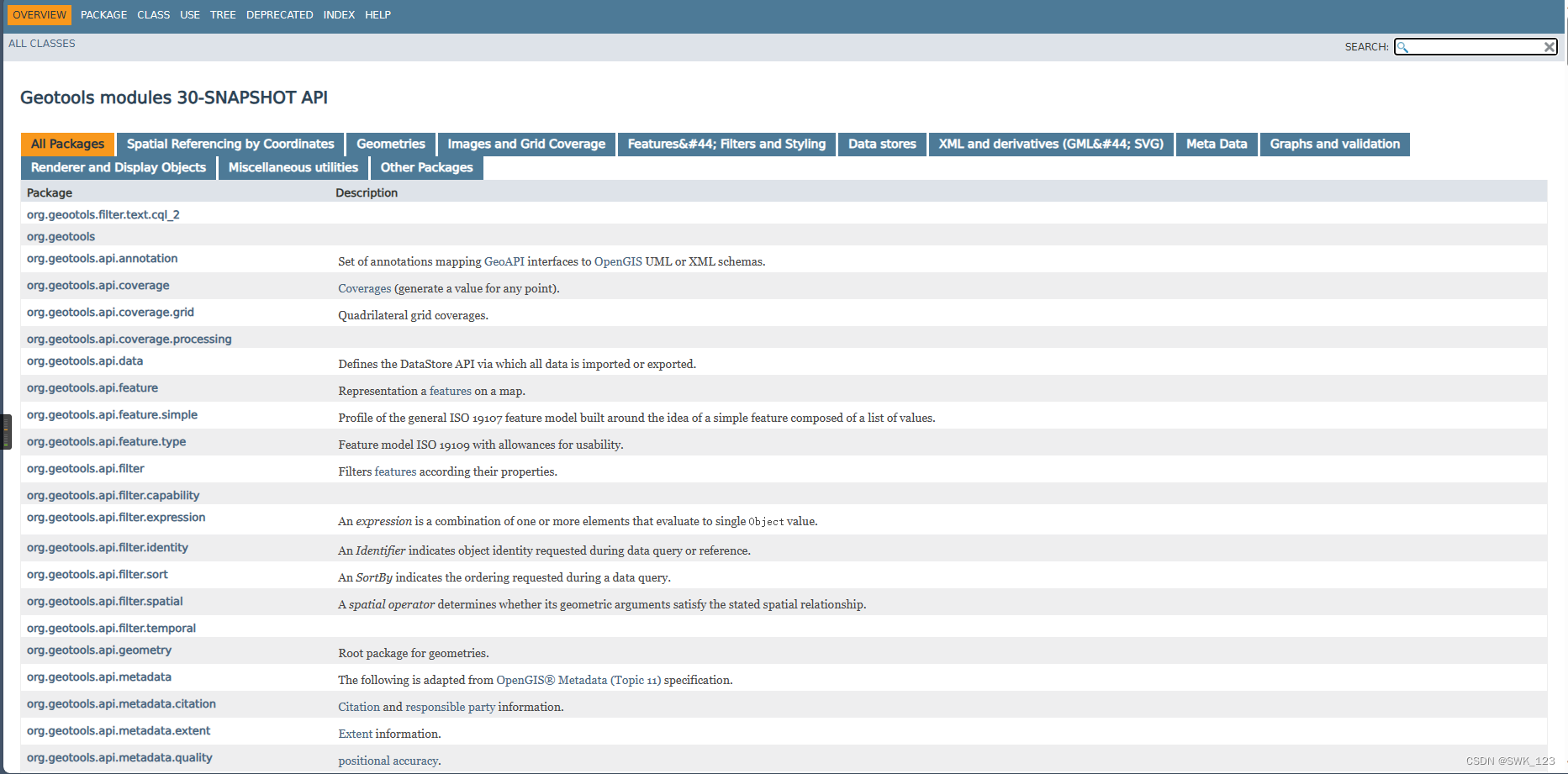This screenshot has width=1568, height=774.
Task: Open org.geotools.api.coverage.processing package
Action: coord(129,340)
